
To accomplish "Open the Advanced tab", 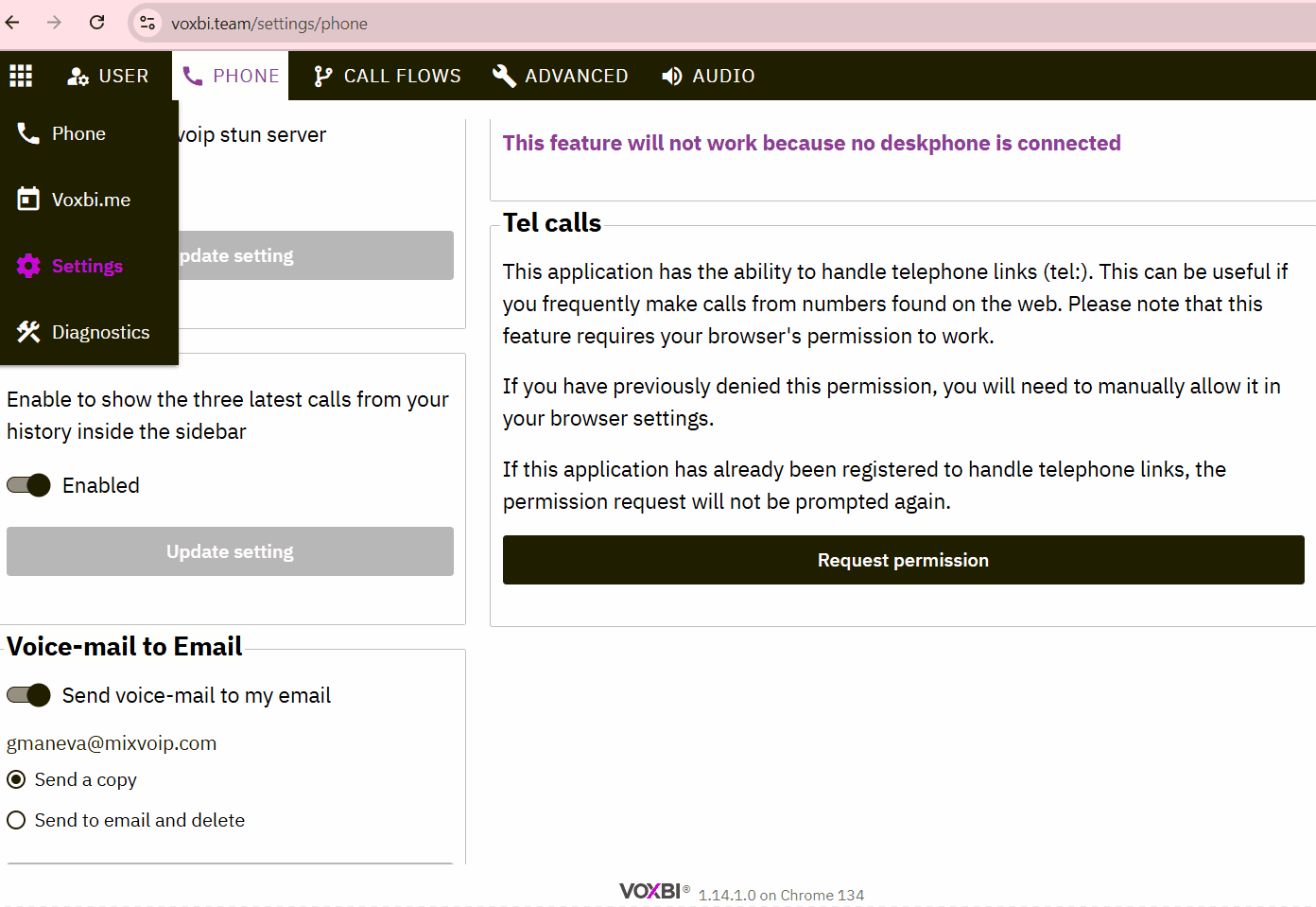I will [561, 76].
